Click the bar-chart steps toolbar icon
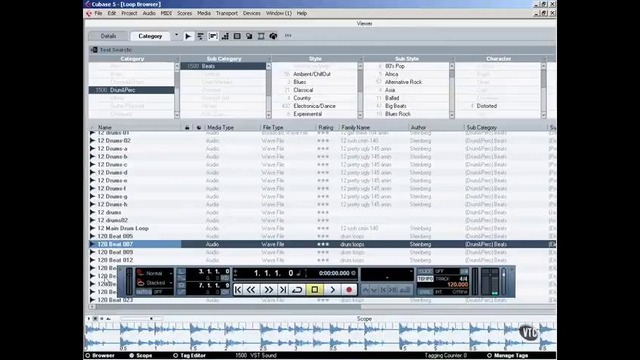640x360 pixels. (x=225, y=36)
